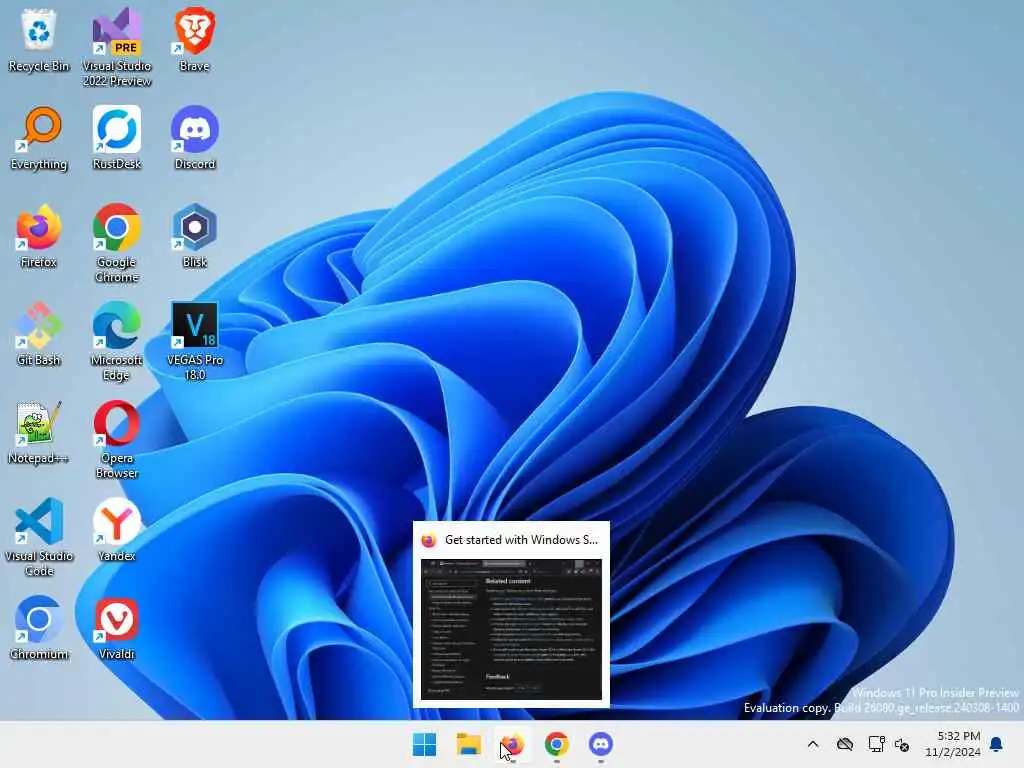This screenshot has width=1024, height=768.
Task: Select the Brave browser desktop icon
Action: 195,40
